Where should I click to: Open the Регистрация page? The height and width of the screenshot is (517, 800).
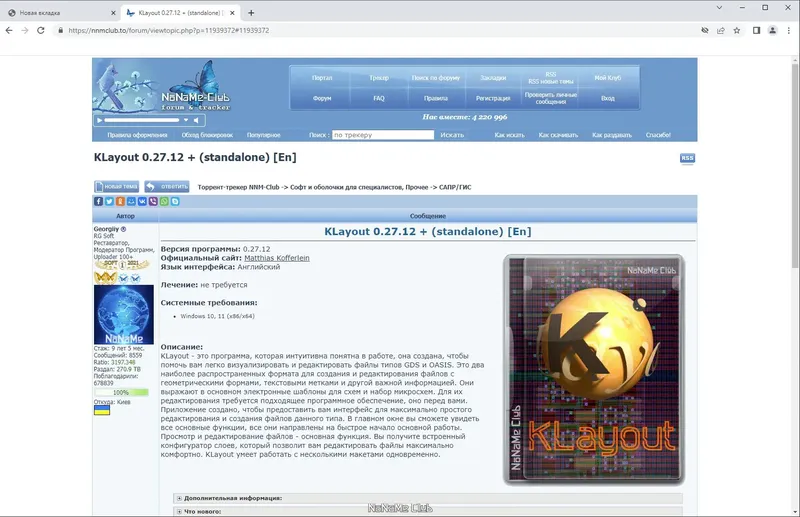click(x=493, y=98)
